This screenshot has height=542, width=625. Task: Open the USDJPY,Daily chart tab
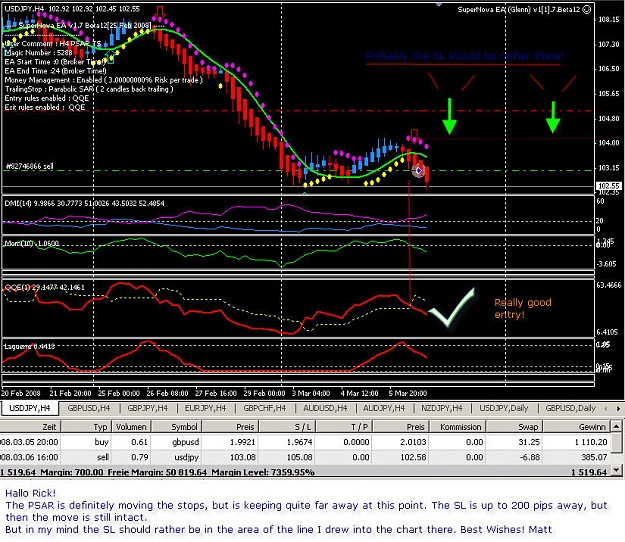pos(503,408)
